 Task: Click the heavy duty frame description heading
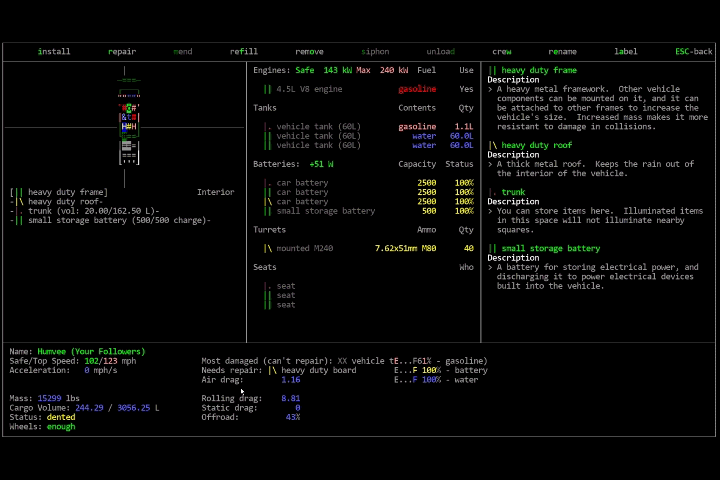[539, 70]
